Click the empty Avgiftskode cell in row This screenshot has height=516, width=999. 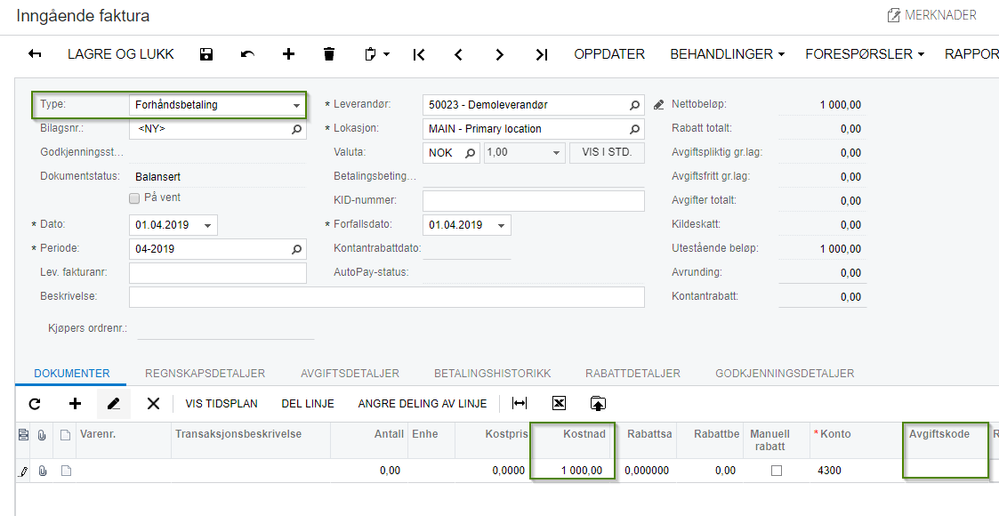pos(945,471)
